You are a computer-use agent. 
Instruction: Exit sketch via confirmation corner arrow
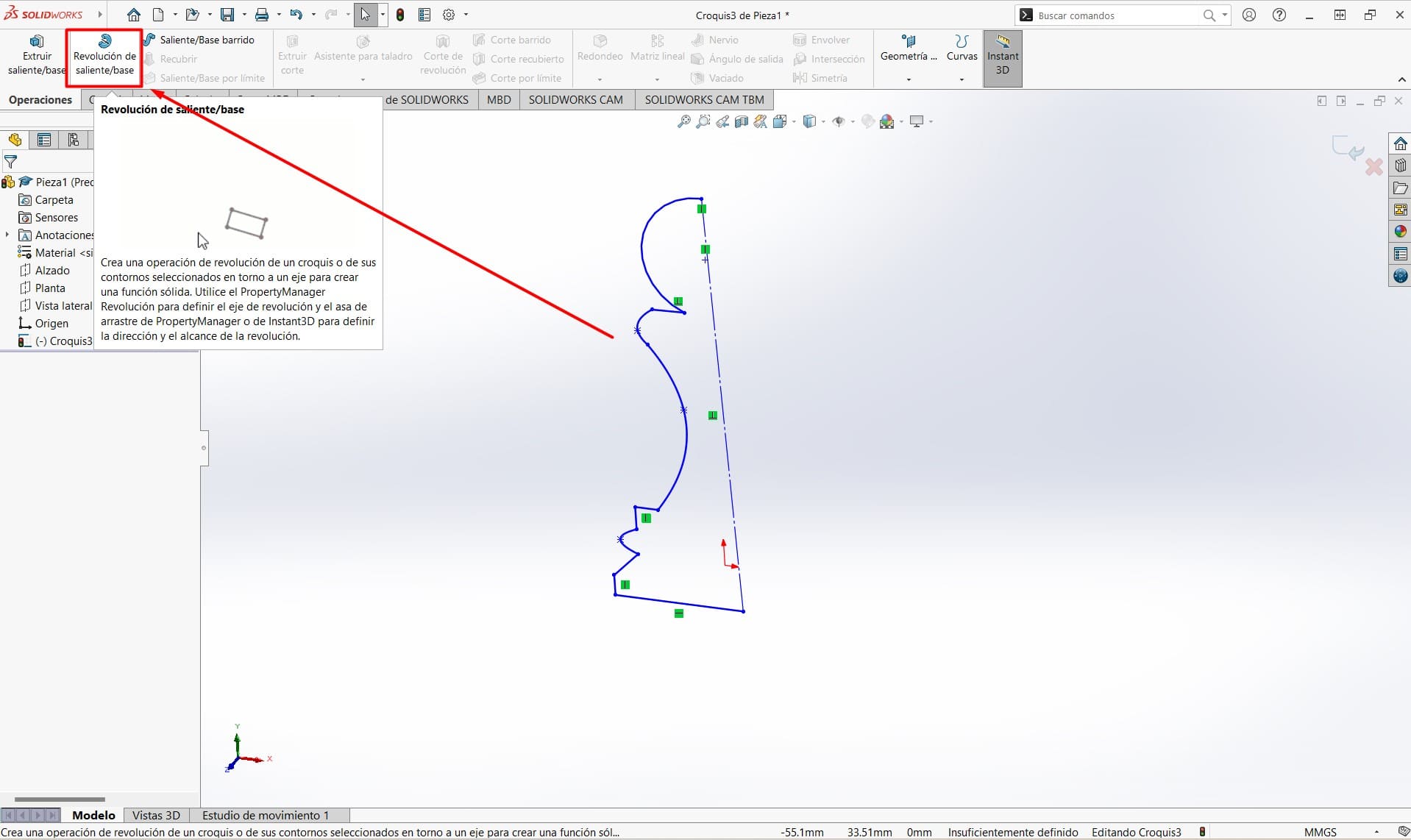1348,147
